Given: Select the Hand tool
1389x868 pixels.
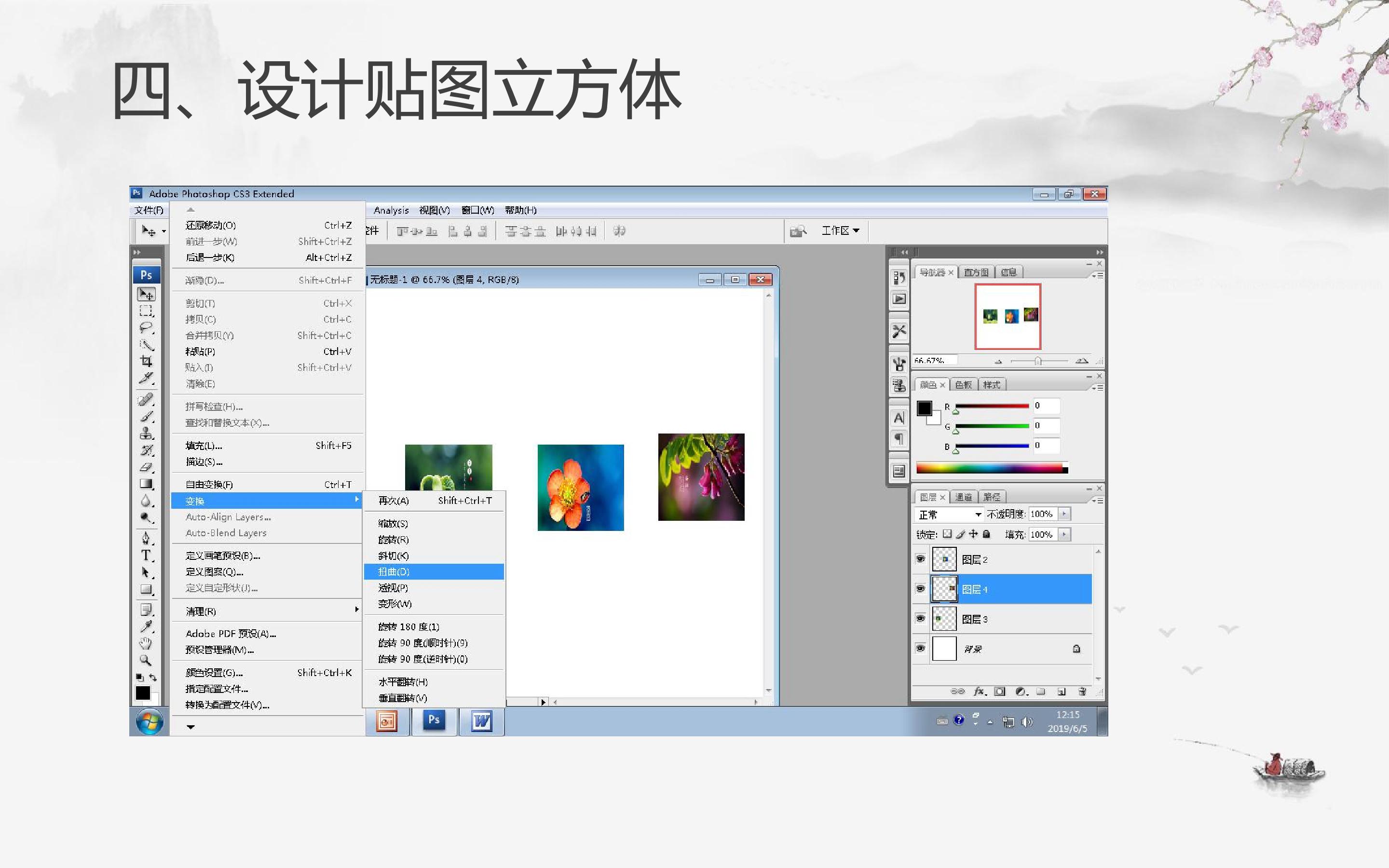Looking at the screenshot, I should click(146, 644).
